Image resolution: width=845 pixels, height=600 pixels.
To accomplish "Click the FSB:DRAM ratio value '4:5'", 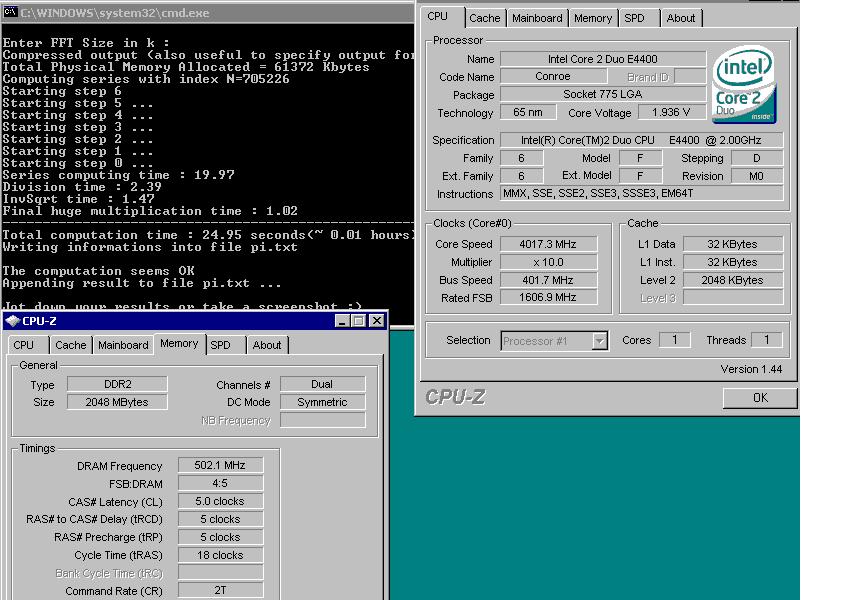I will pos(220,483).
